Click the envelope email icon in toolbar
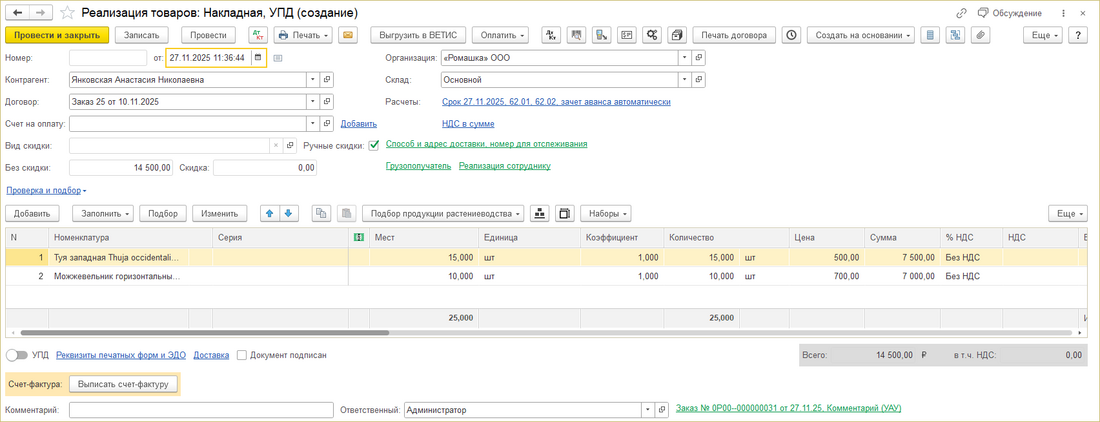This screenshot has height=422, width=1100. [x=349, y=35]
